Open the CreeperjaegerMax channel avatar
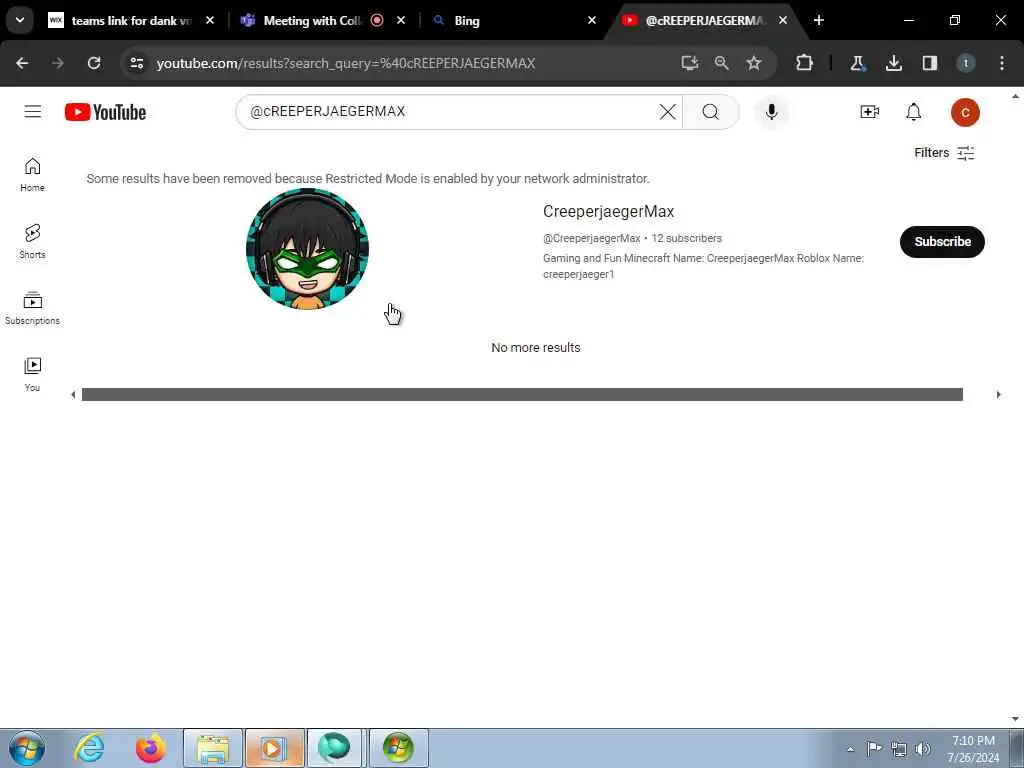The width and height of the screenshot is (1024, 768). click(x=307, y=249)
